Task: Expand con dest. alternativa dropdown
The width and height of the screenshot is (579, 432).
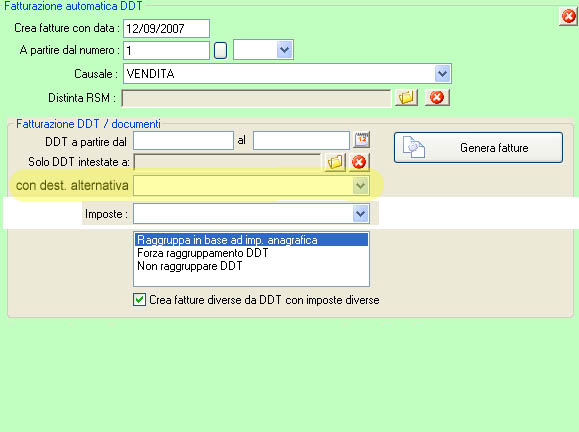Action: pyautogui.click(x=360, y=186)
